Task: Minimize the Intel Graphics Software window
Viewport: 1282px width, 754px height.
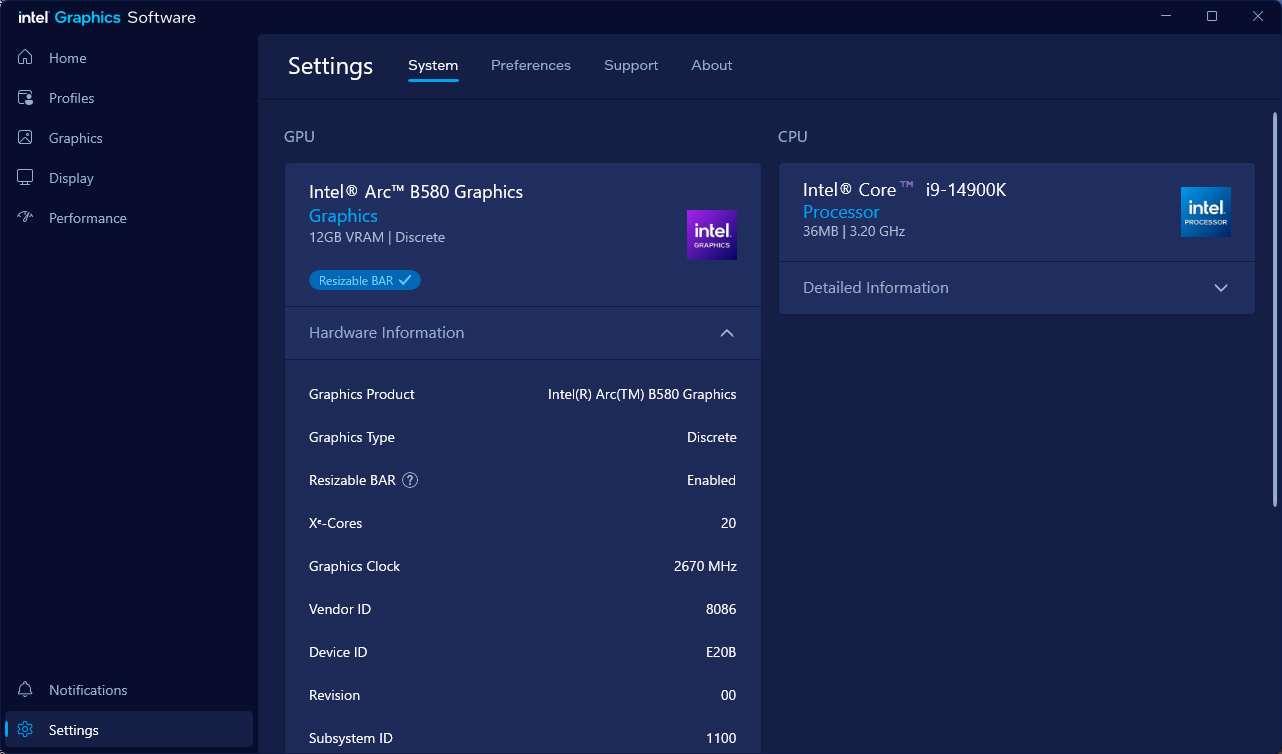Action: 1166,16
